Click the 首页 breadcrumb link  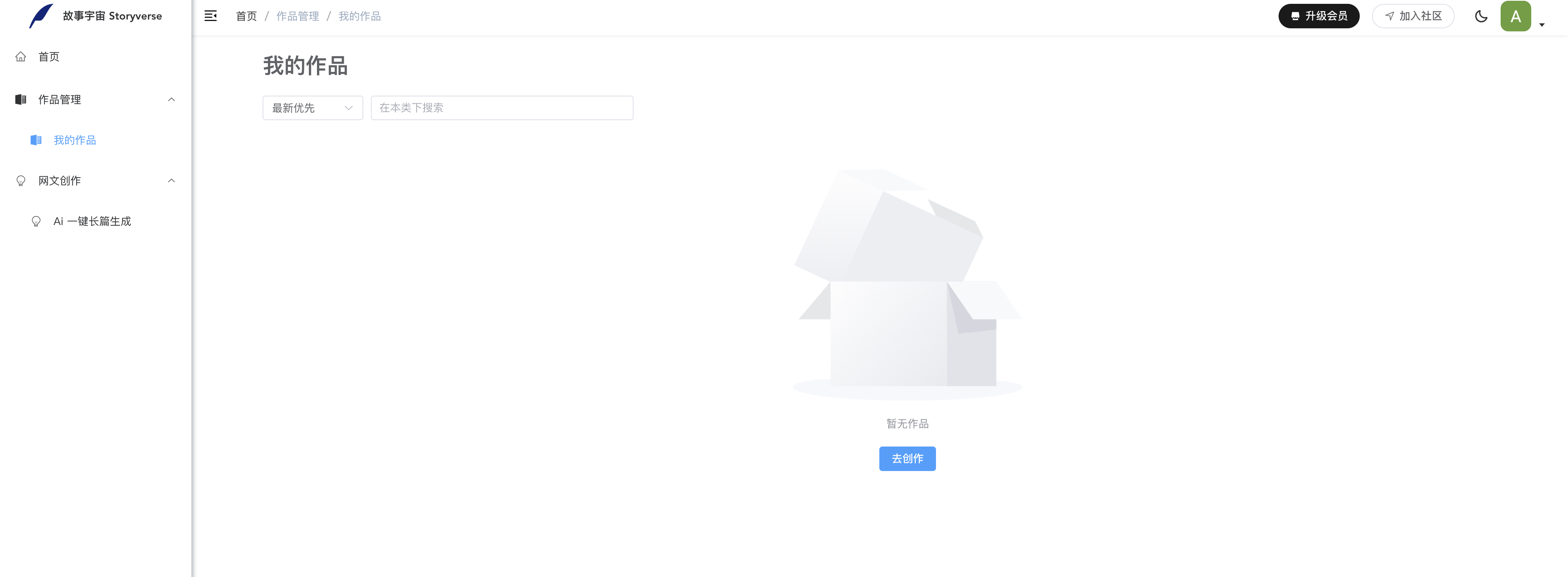tap(247, 16)
